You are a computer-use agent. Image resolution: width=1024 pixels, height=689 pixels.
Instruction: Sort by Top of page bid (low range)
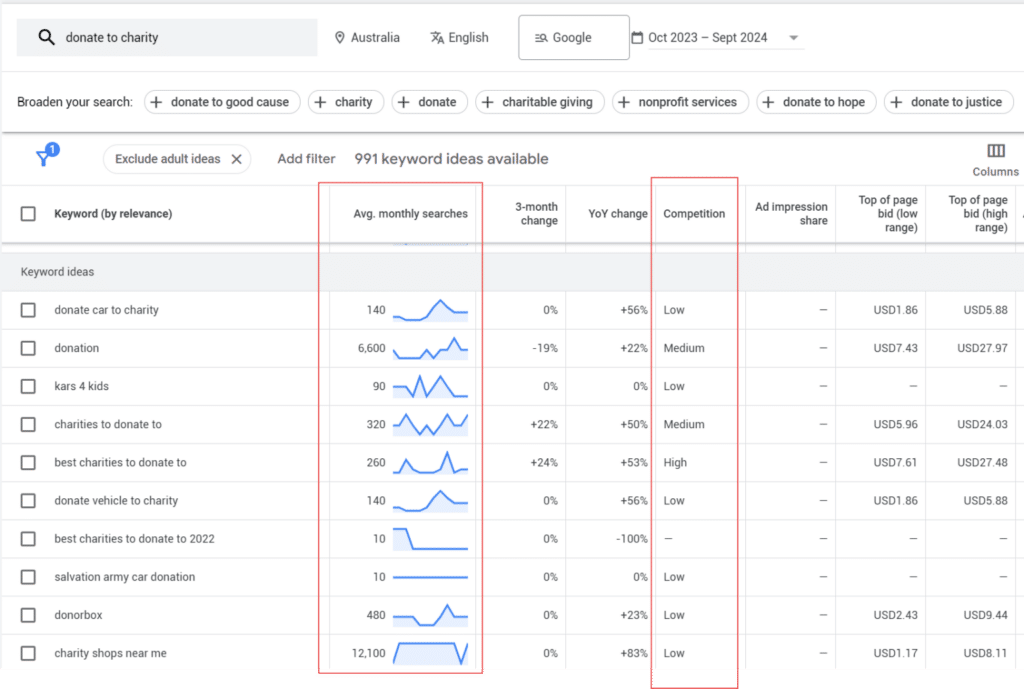click(x=888, y=214)
